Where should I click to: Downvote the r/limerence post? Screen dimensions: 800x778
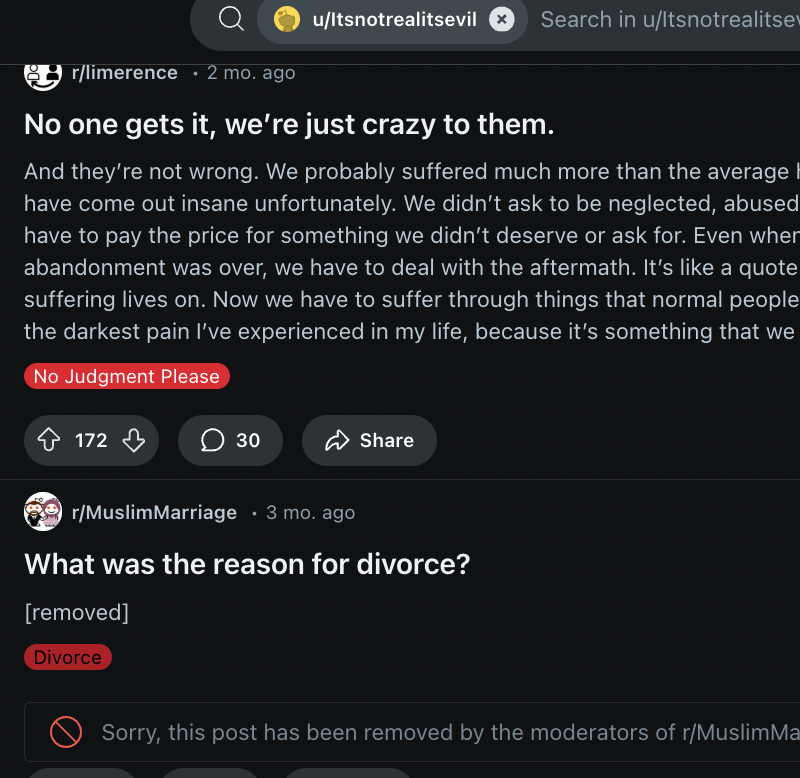pos(134,441)
